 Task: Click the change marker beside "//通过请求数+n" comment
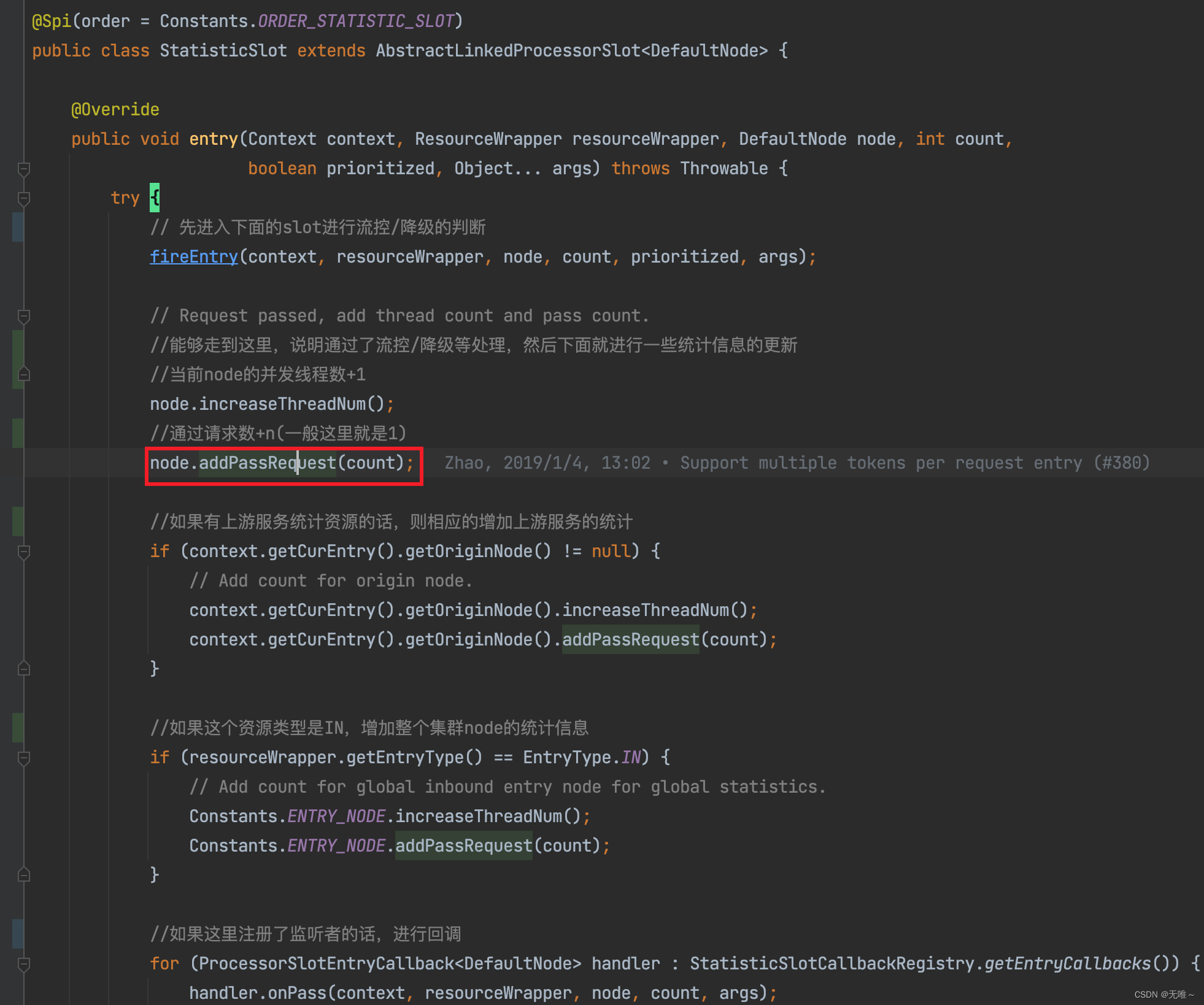18,433
